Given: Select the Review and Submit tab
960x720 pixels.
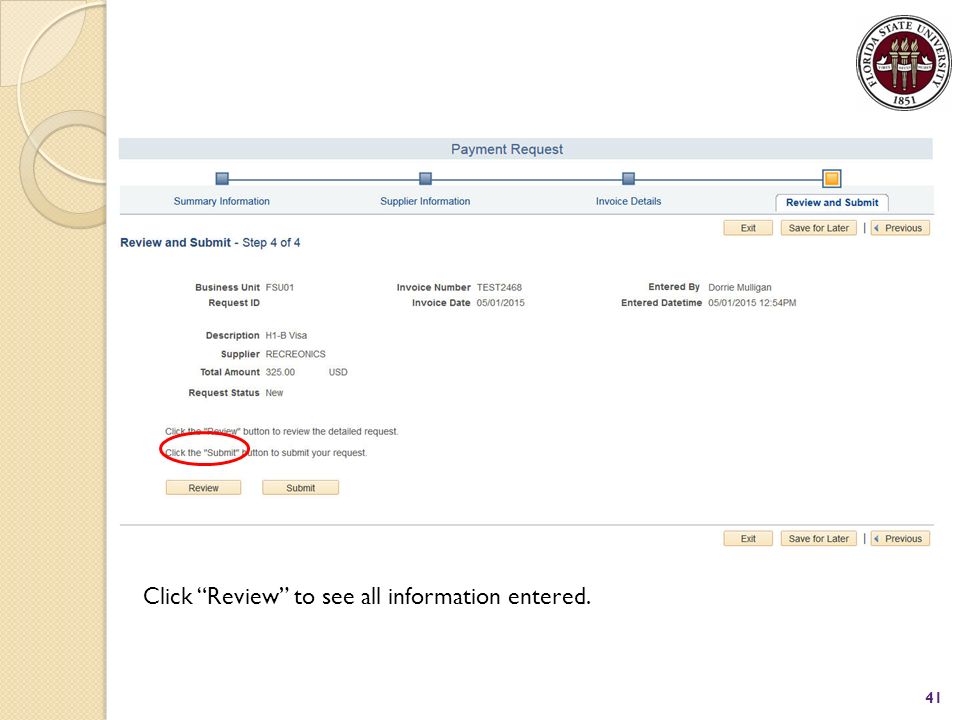Looking at the screenshot, I should point(832,203).
